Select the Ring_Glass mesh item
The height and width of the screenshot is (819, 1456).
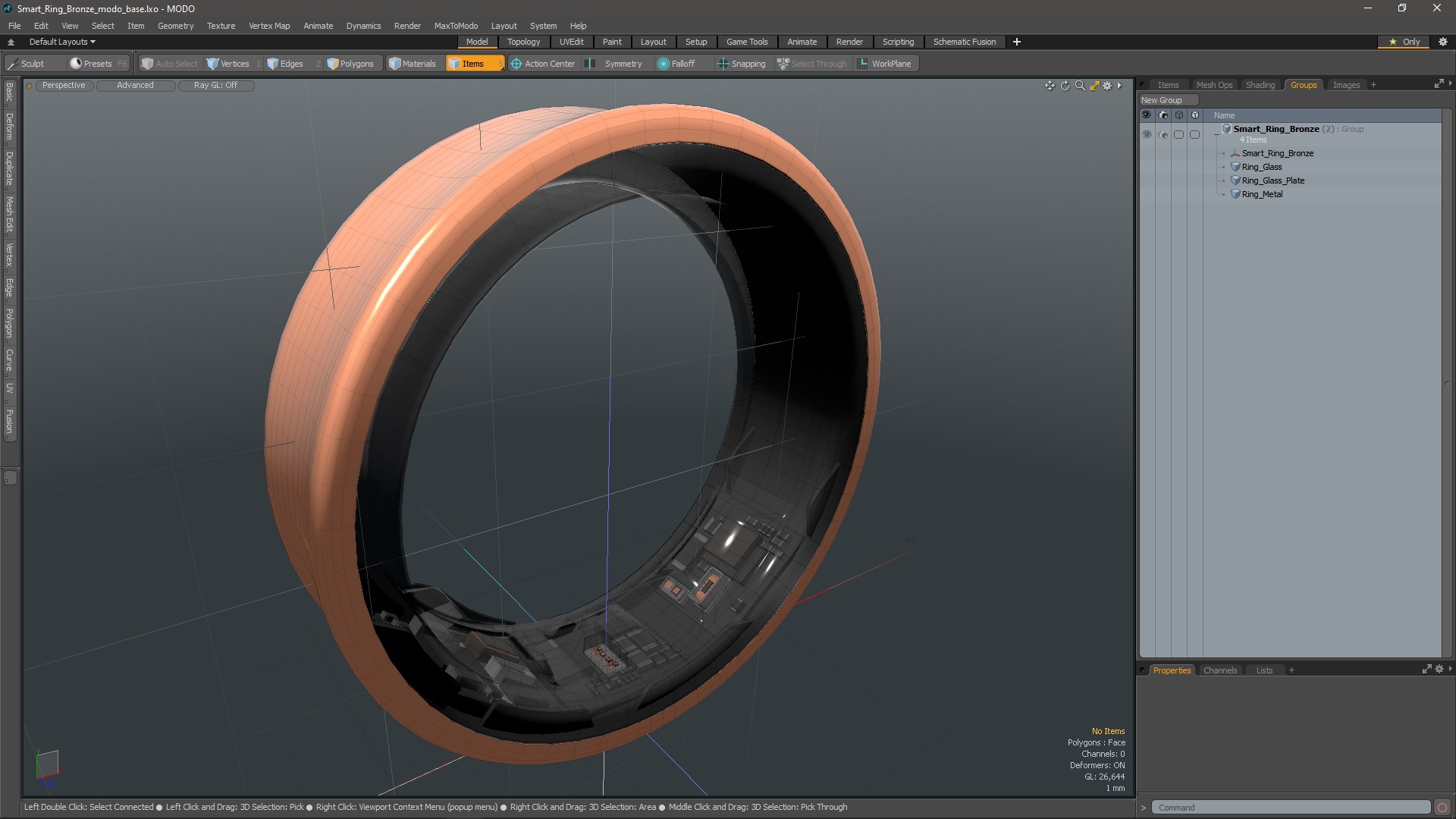click(1261, 167)
